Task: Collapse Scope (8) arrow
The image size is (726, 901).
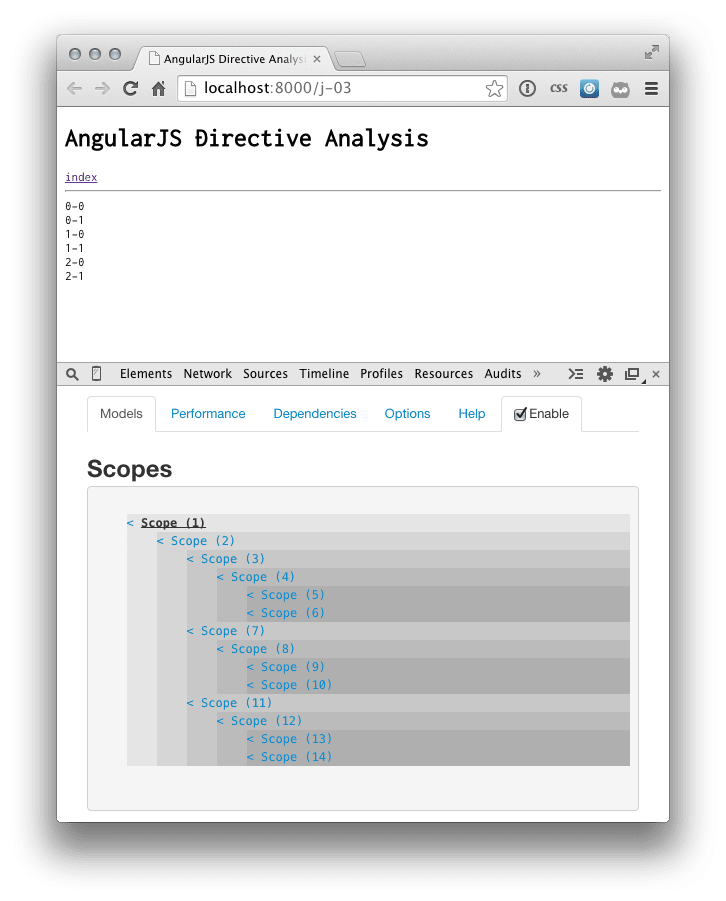Action: (x=220, y=649)
